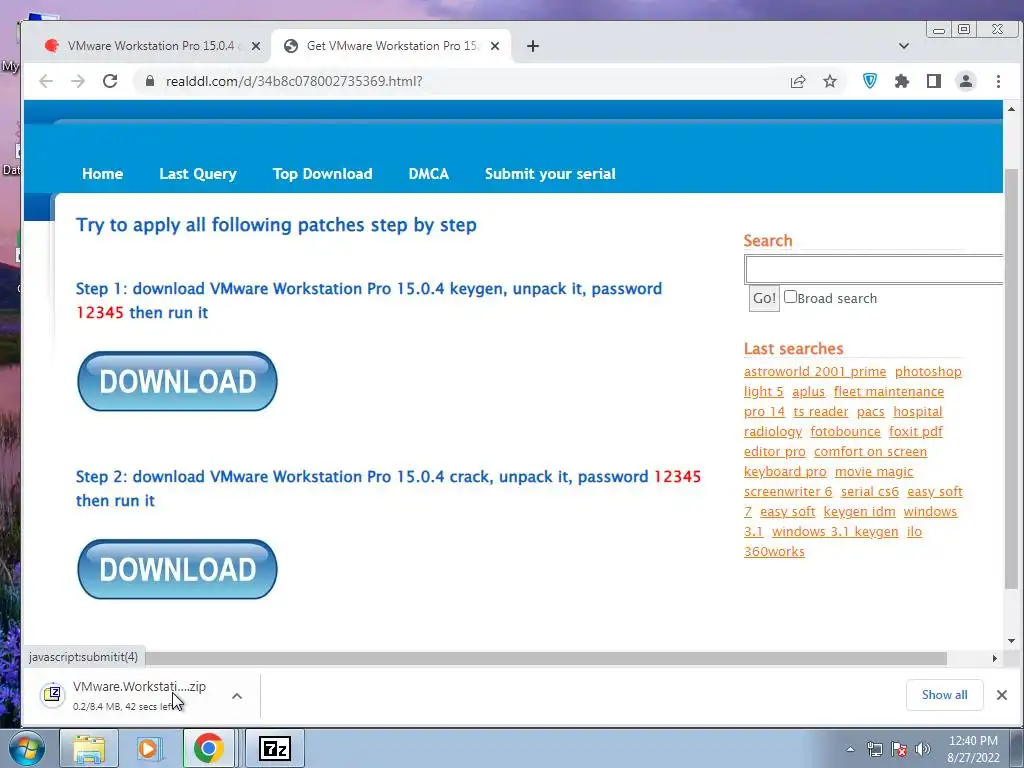Open the fotobounce search link
This screenshot has height=768, width=1024.
pos(846,432)
